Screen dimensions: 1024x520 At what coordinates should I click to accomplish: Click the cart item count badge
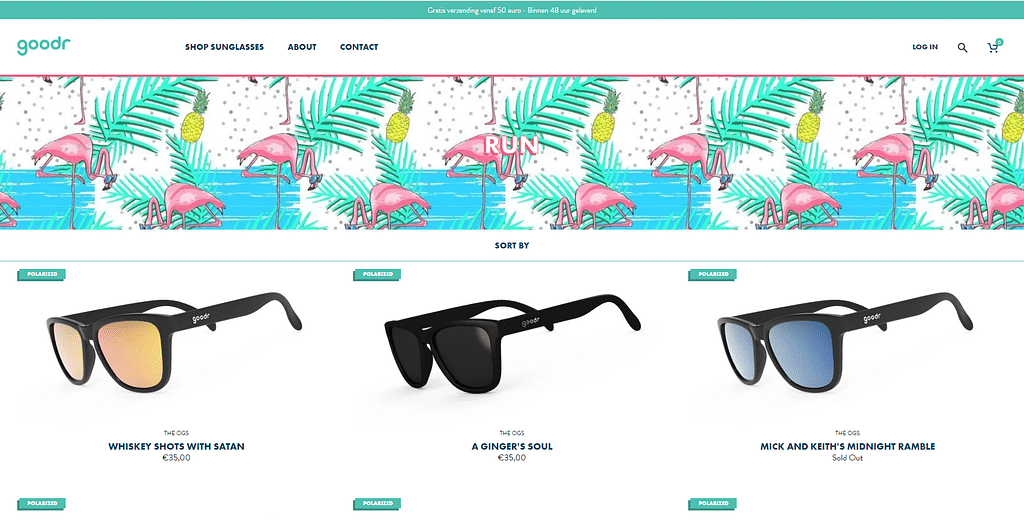coord(999,42)
